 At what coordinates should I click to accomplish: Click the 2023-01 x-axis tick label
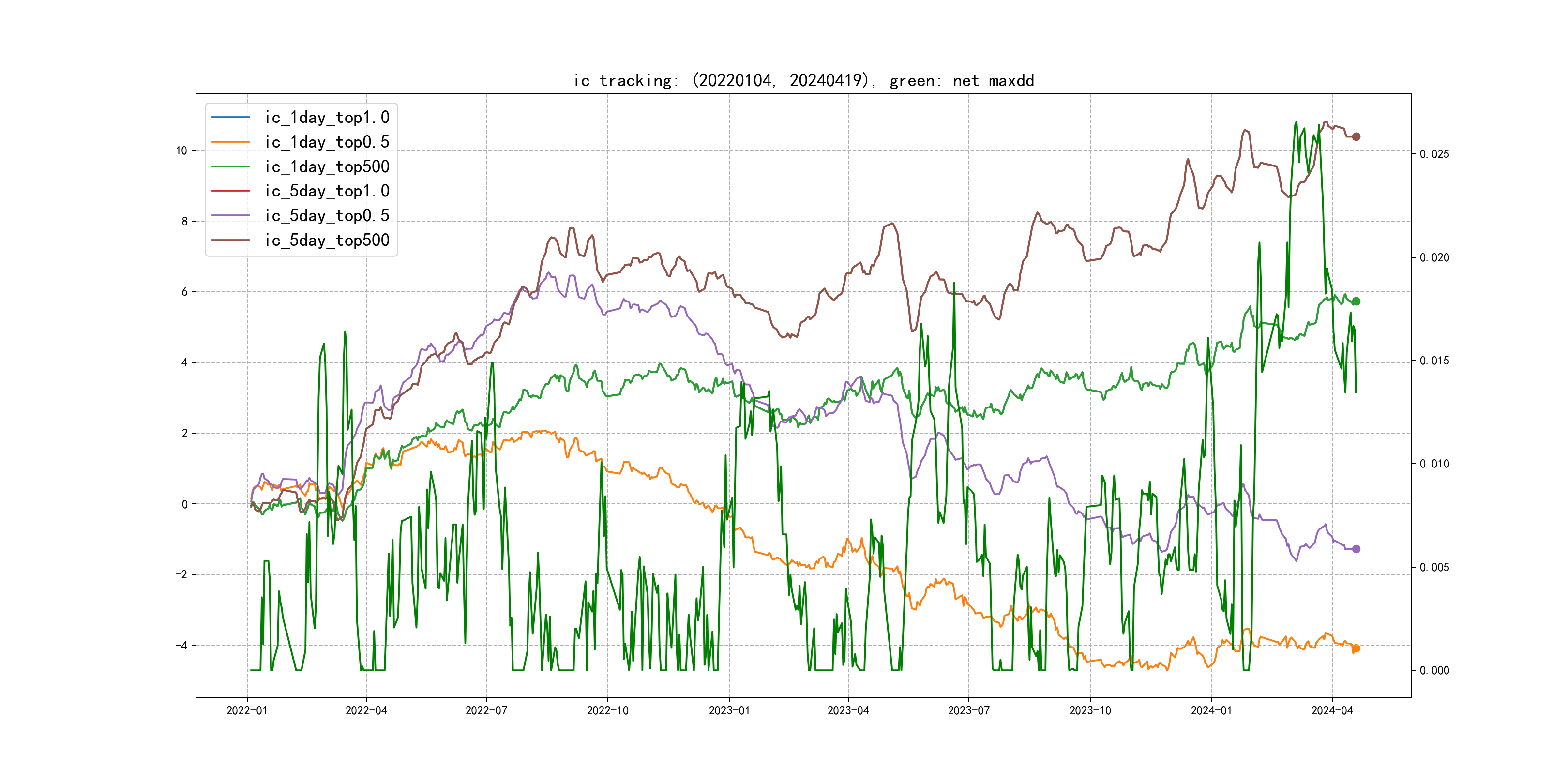[729, 710]
